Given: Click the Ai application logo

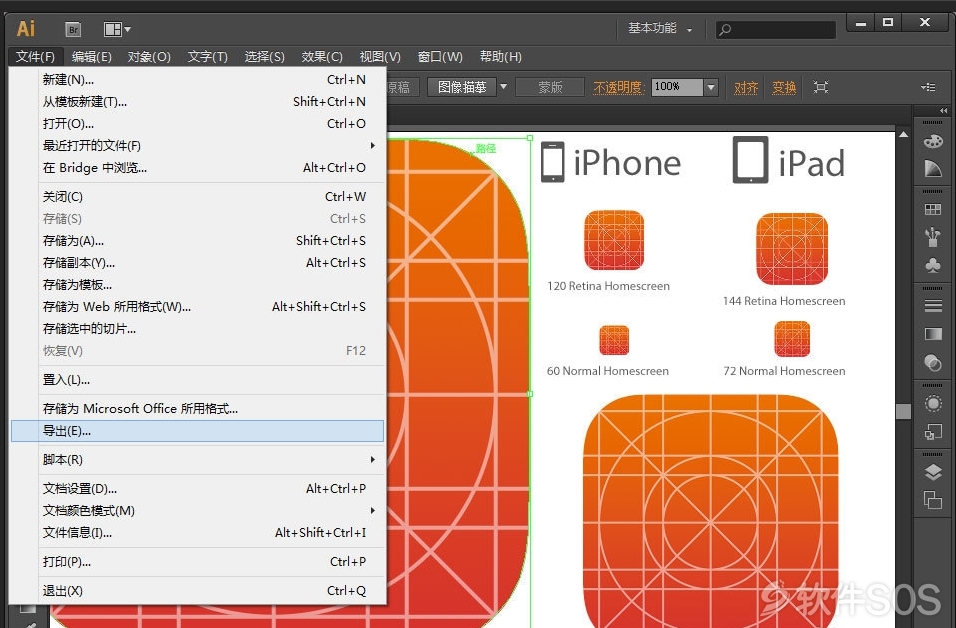Looking at the screenshot, I should [x=26, y=29].
